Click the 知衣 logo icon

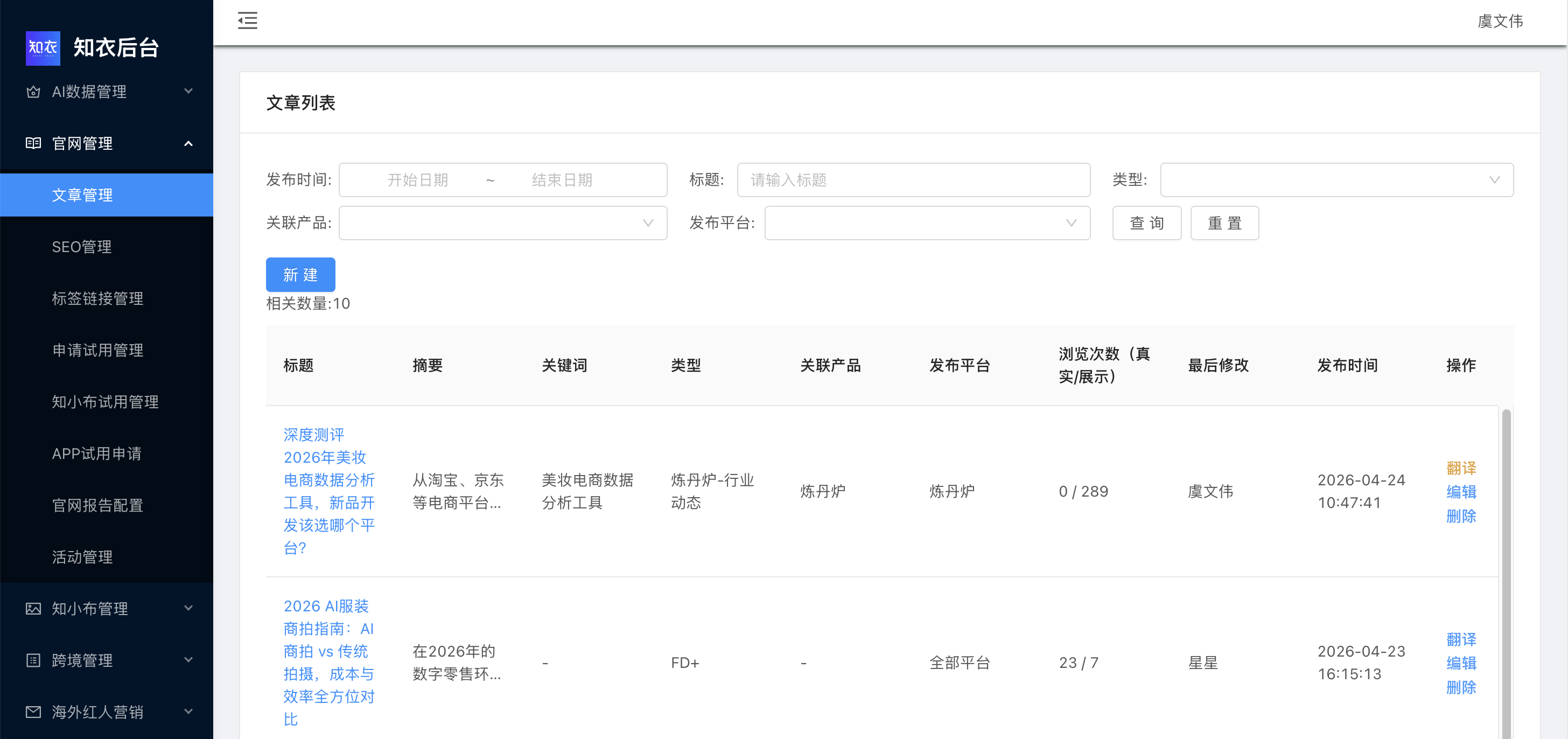click(x=43, y=48)
